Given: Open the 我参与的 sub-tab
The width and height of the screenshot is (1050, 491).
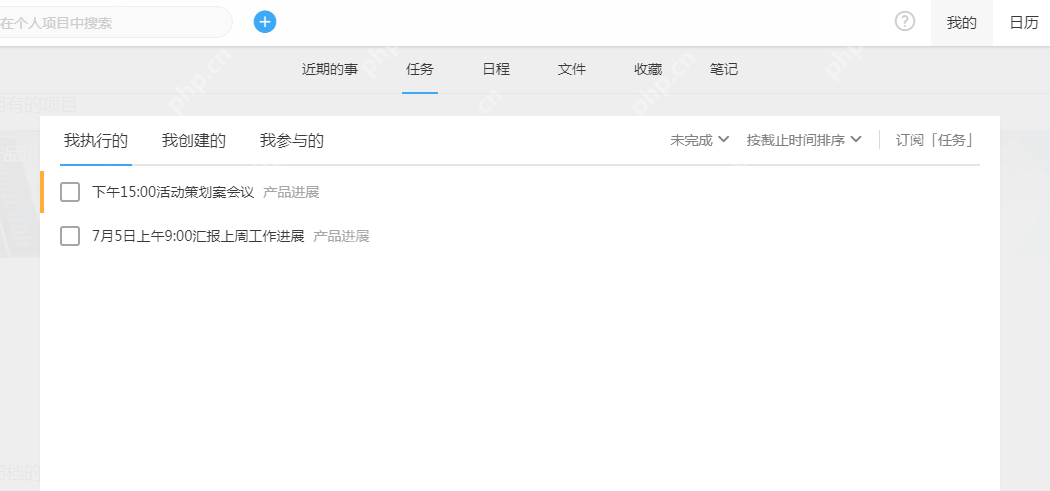Looking at the screenshot, I should click(292, 141).
